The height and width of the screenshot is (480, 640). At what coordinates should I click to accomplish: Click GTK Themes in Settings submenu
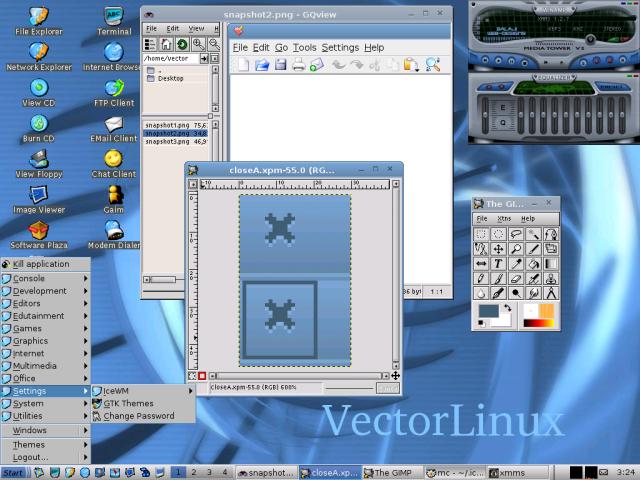pos(143,404)
